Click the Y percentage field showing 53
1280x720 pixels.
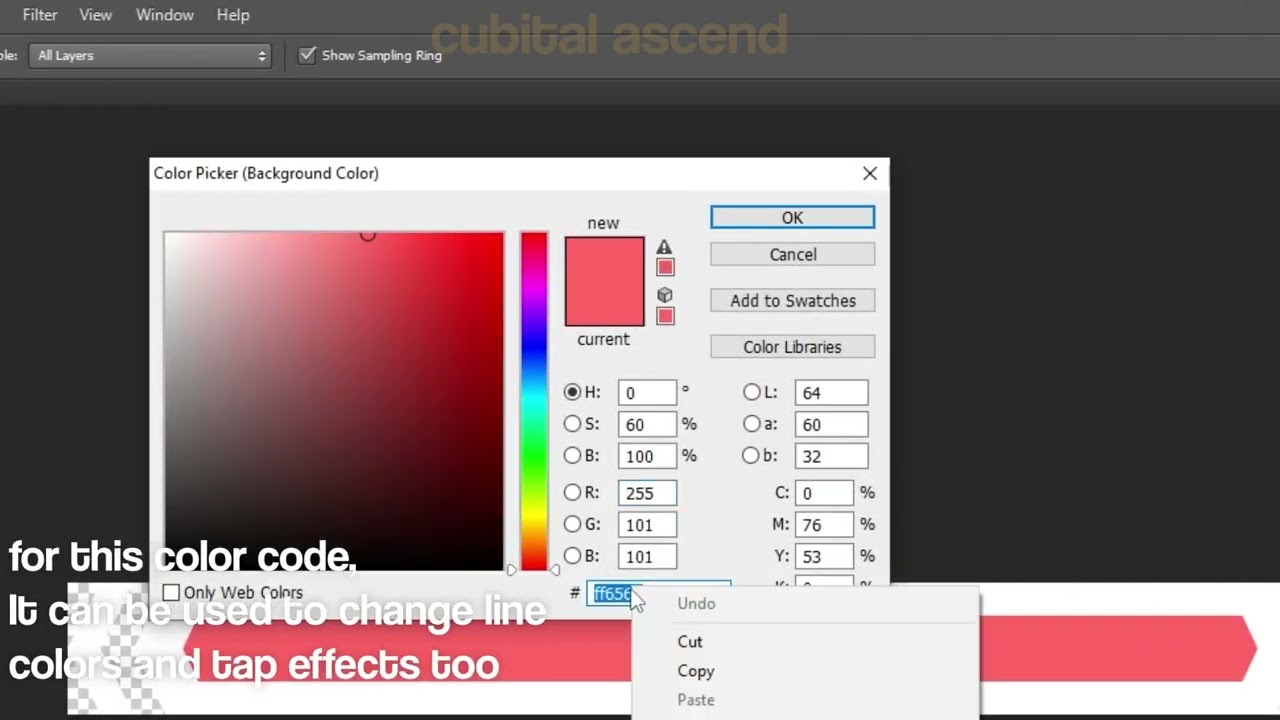point(824,556)
